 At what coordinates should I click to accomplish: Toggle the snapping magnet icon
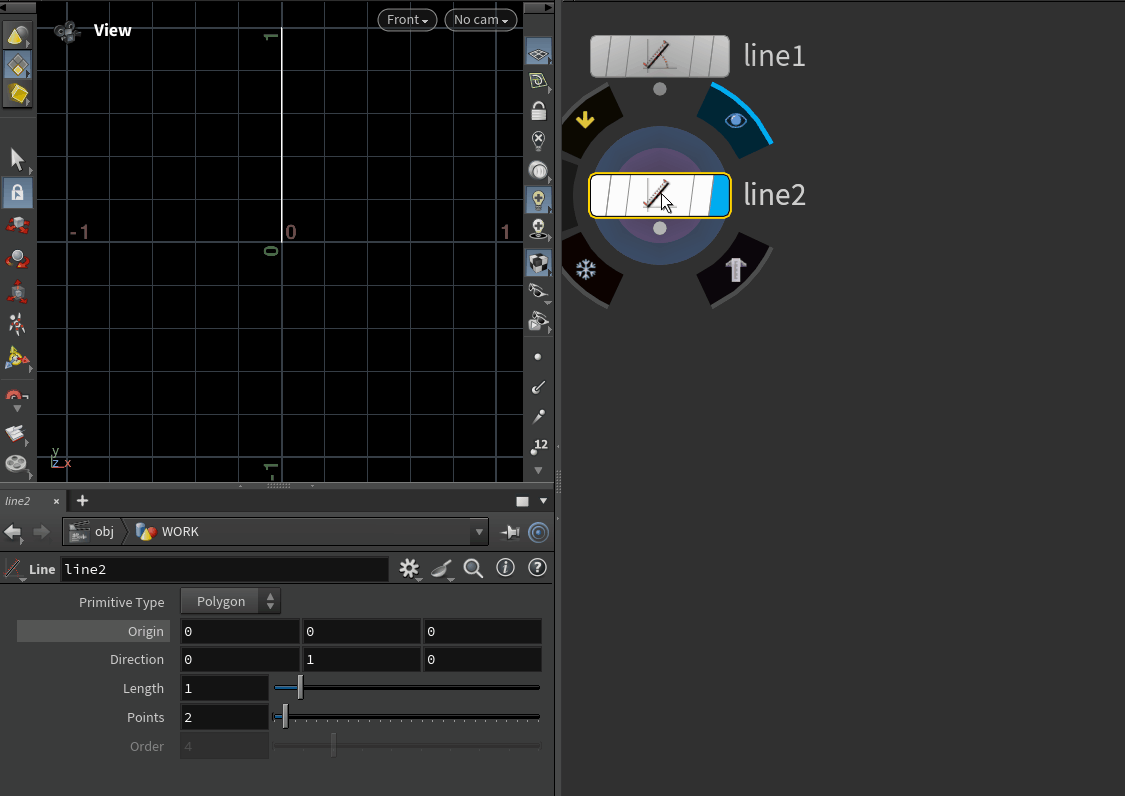click(16, 396)
